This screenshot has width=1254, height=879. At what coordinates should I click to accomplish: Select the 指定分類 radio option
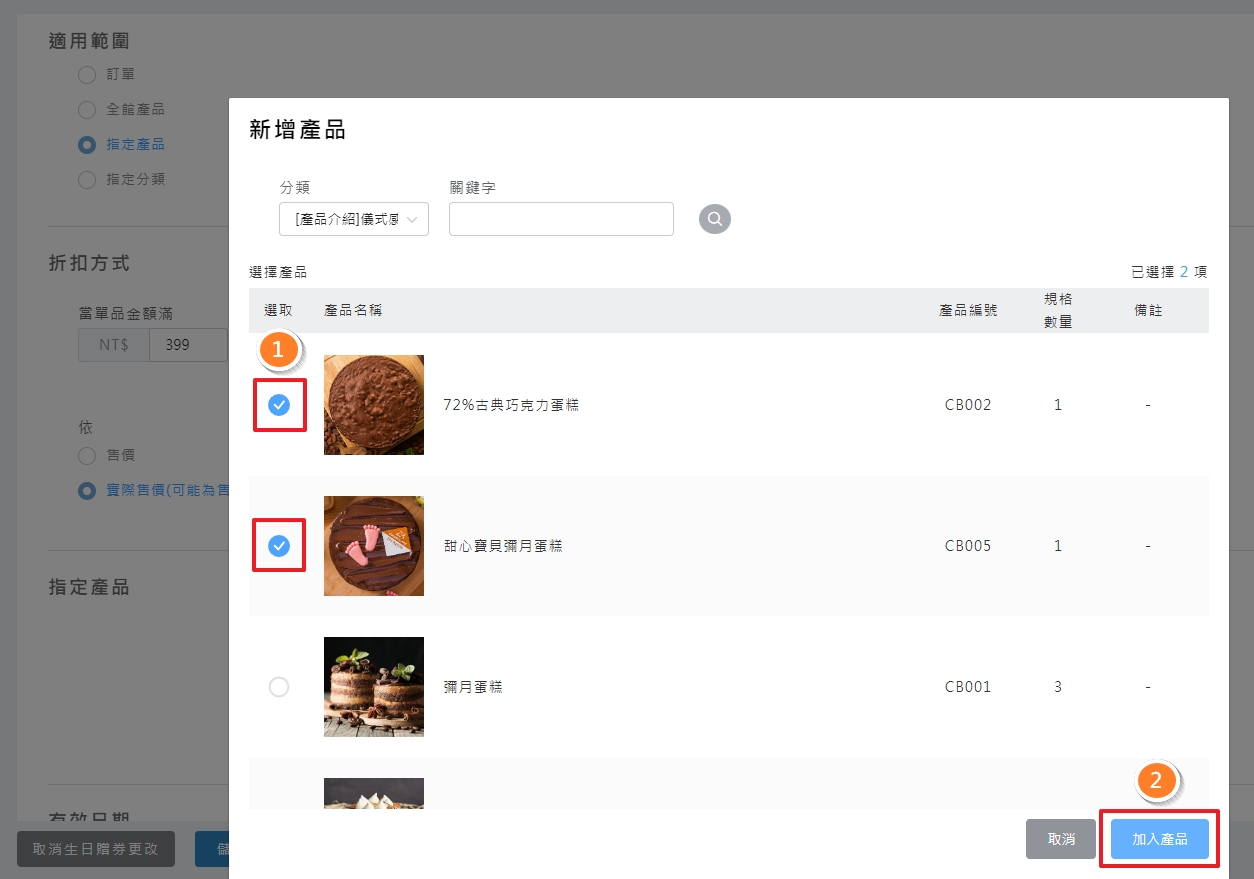[x=87, y=179]
